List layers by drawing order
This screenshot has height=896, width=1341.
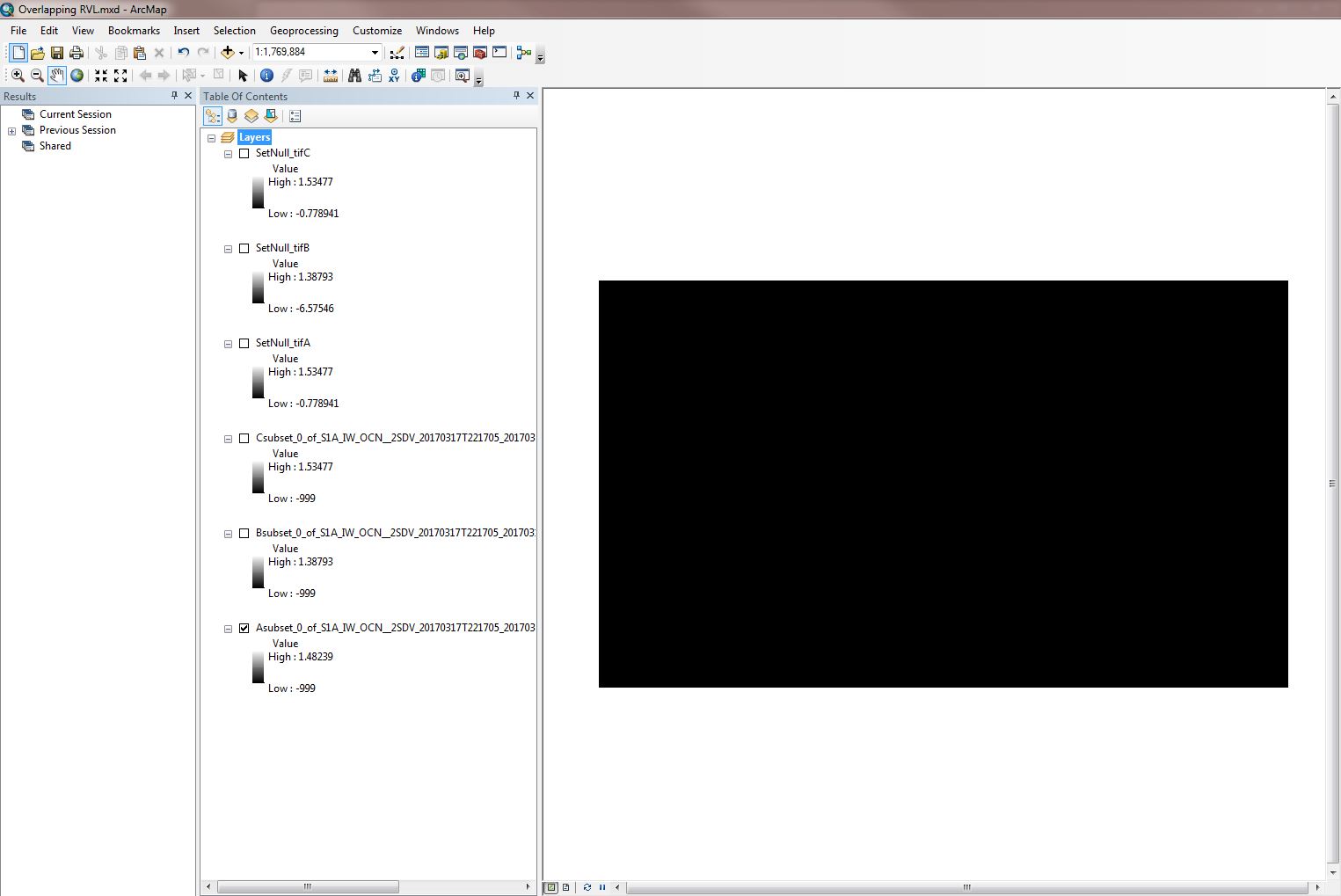click(213, 116)
